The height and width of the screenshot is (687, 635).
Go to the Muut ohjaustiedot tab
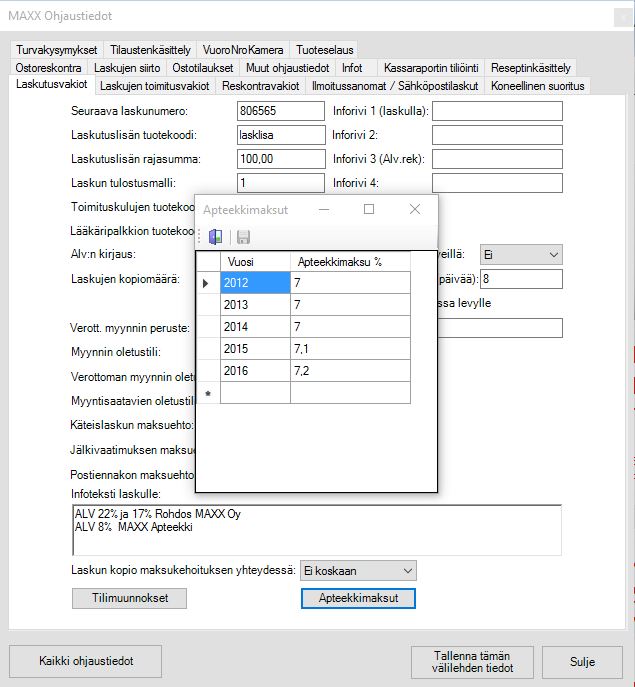pos(287,68)
